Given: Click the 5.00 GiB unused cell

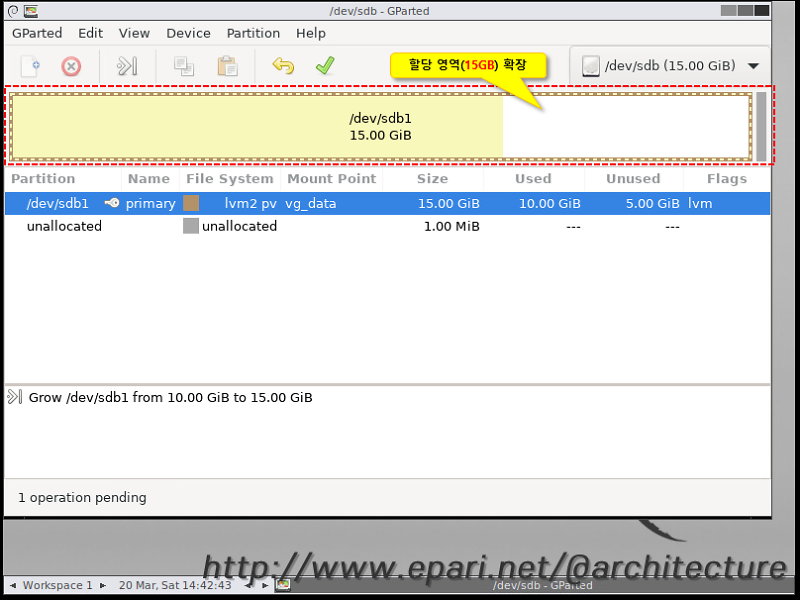Looking at the screenshot, I should coord(653,204).
